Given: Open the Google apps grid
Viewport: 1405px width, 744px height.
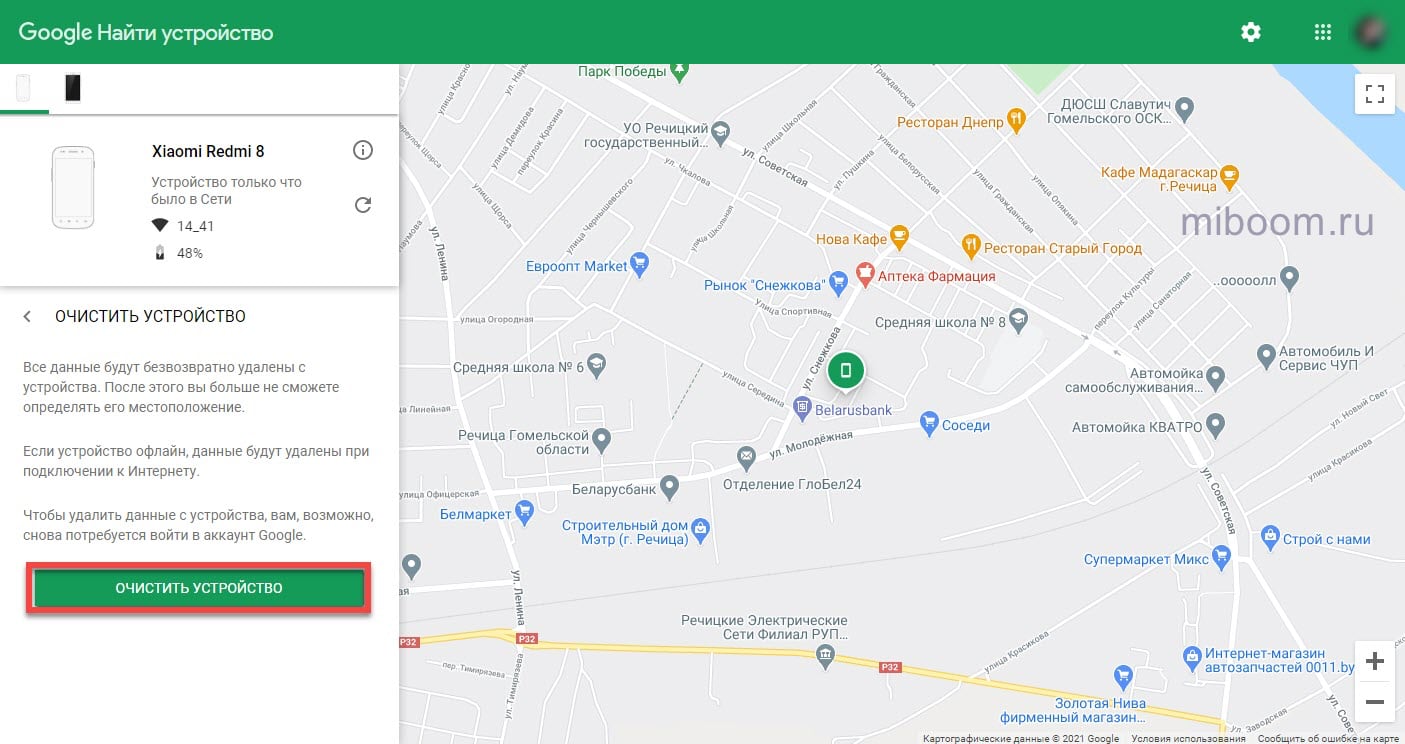Looking at the screenshot, I should pyautogui.click(x=1322, y=32).
